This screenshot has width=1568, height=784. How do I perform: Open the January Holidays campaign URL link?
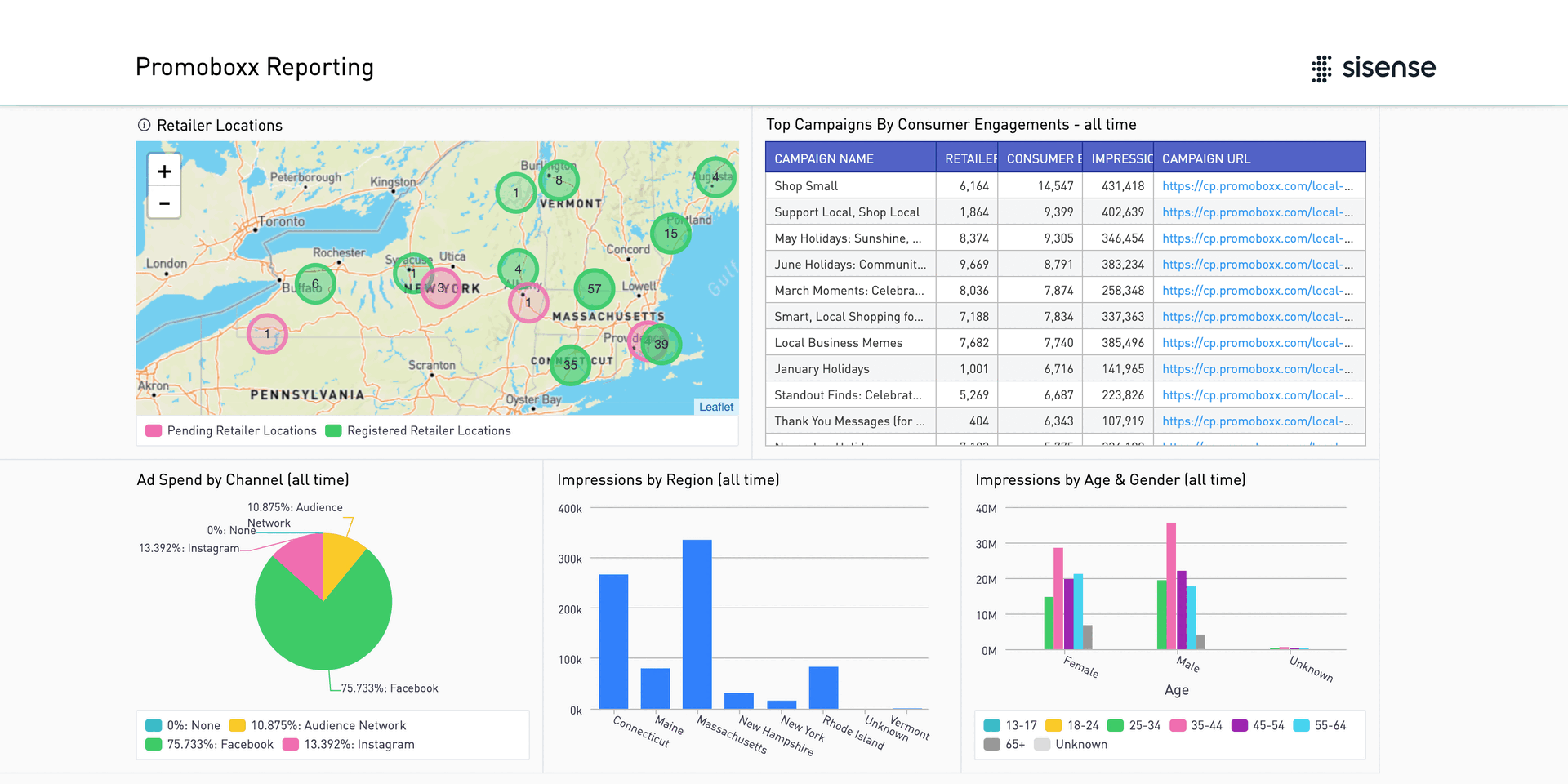click(1257, 369)
